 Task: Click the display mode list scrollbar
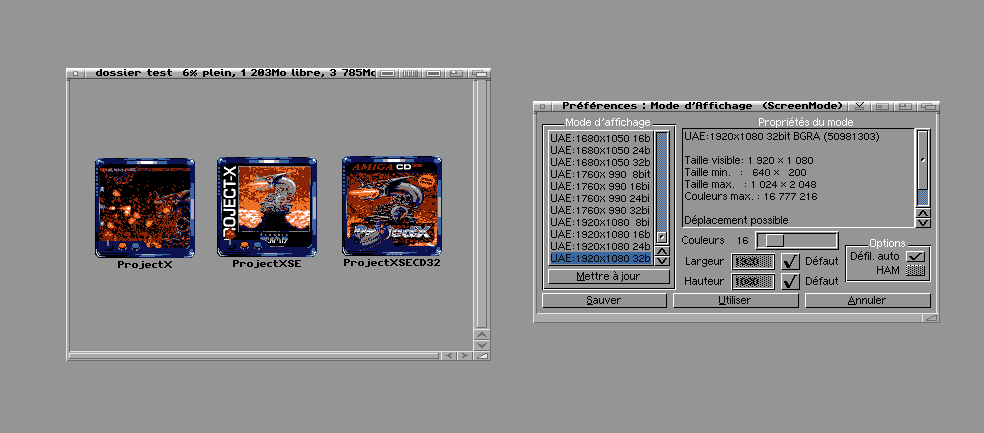[661, 188]
